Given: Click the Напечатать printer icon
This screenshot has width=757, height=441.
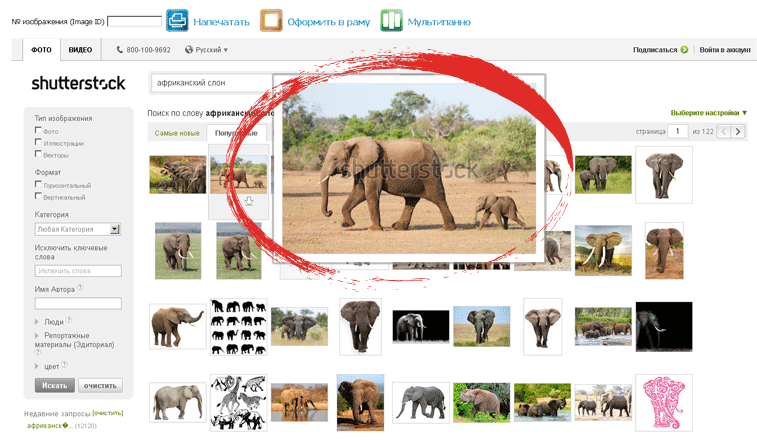Looking at the screenshot, I should [x=177, y=20].
